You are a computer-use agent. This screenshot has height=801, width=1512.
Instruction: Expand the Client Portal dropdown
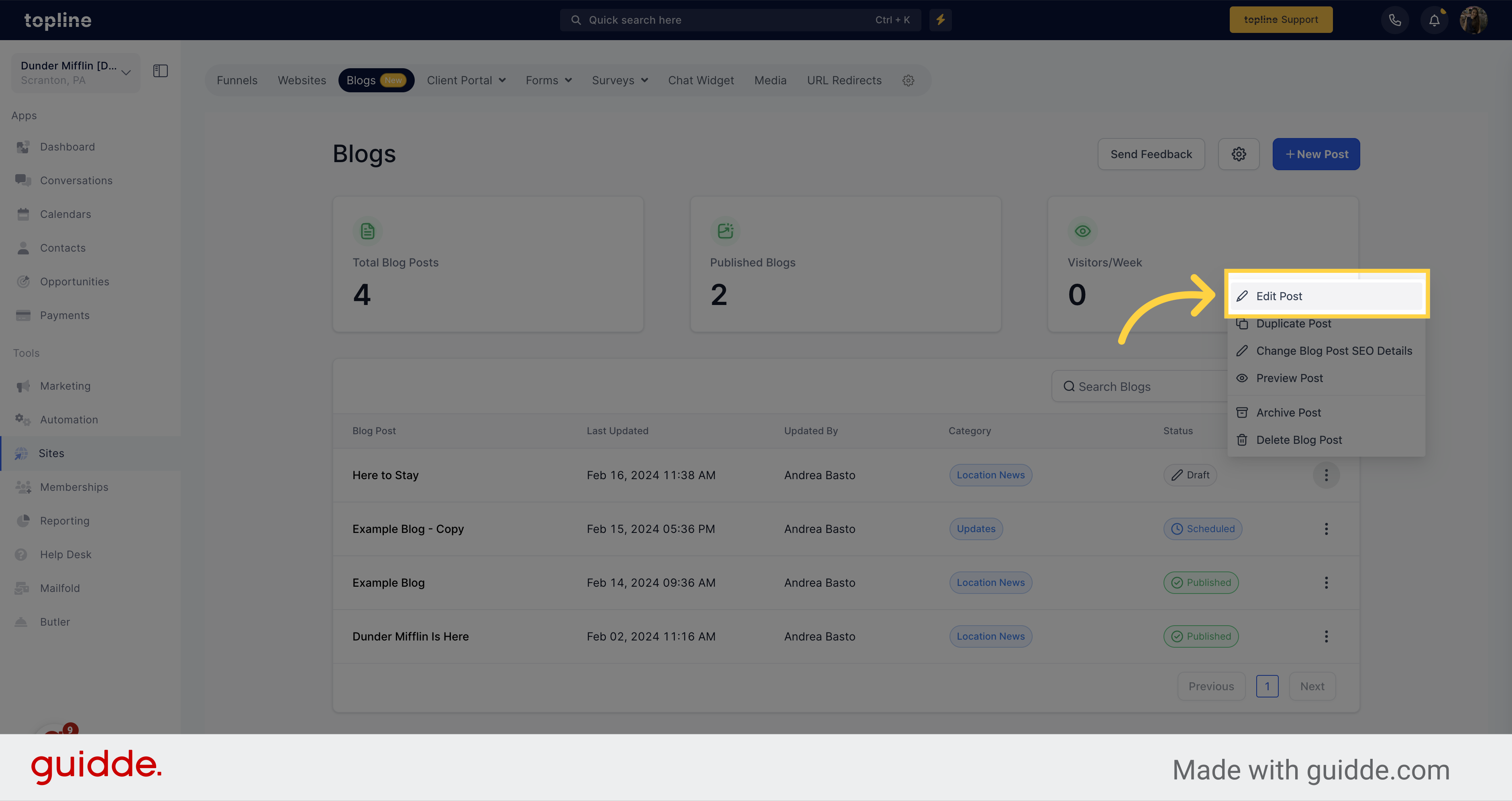coord(466,80)
